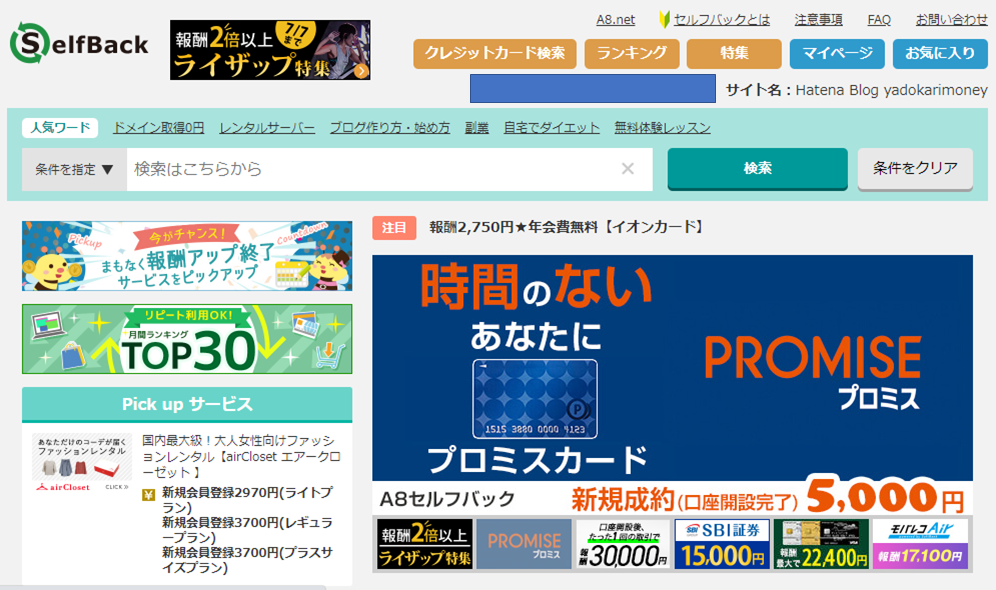The height and width of the screenshot is (590, 996).
Task: Expand the 条件を指定 dropdown
Action: tap(74, 170)
